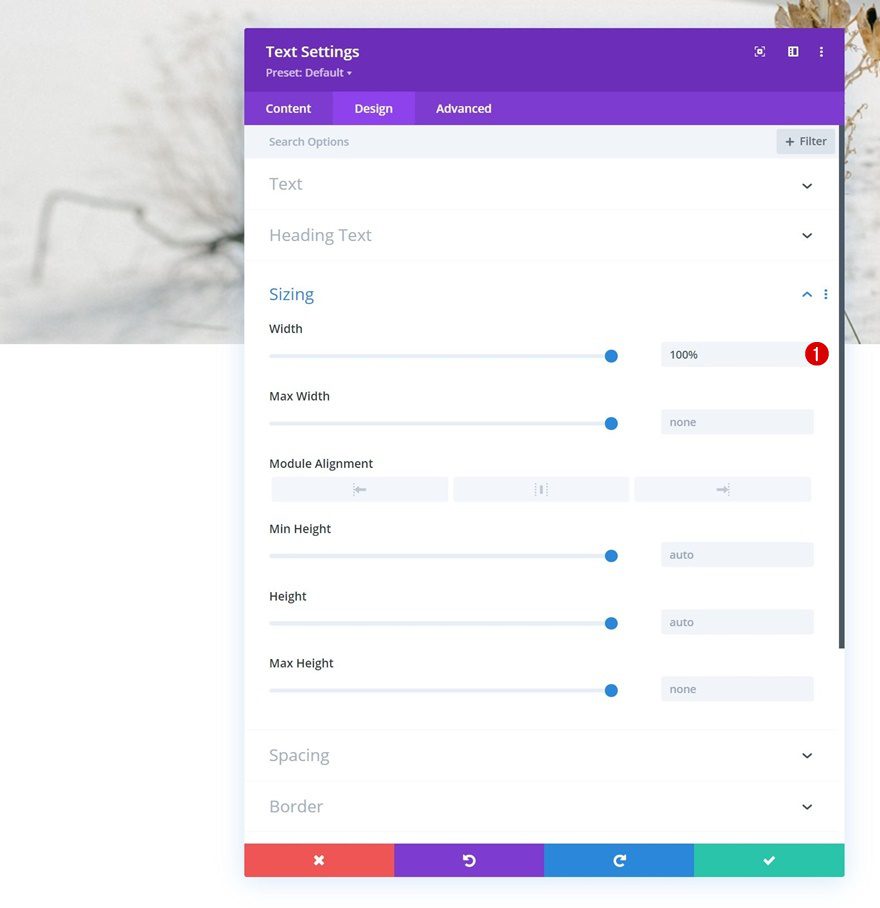Click the fullscreen expand modal icon
The width and height of the screenshot is (880, 908).
point(760,52)
